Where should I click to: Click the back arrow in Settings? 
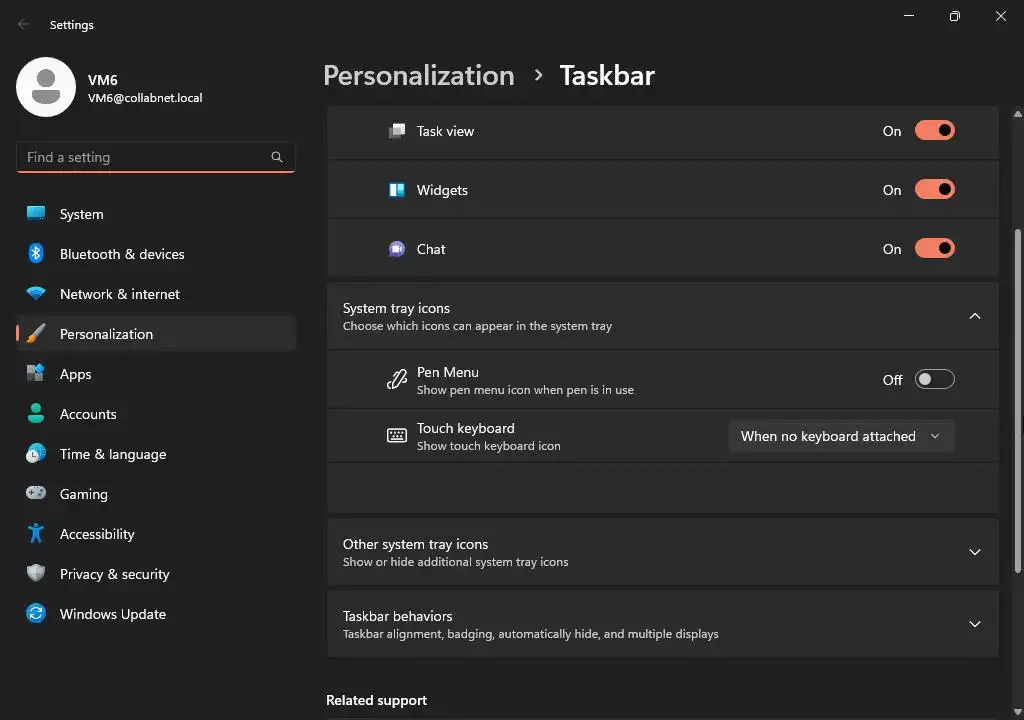pos(24,25)
